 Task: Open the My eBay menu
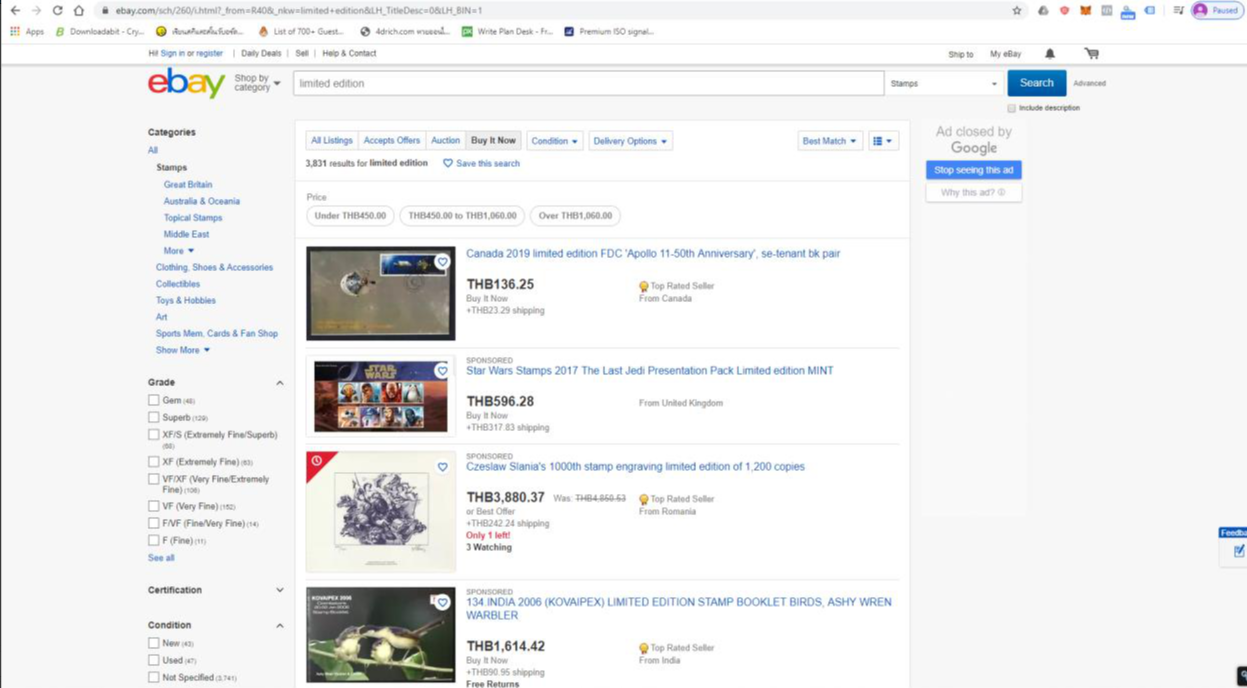(1005, 54)
